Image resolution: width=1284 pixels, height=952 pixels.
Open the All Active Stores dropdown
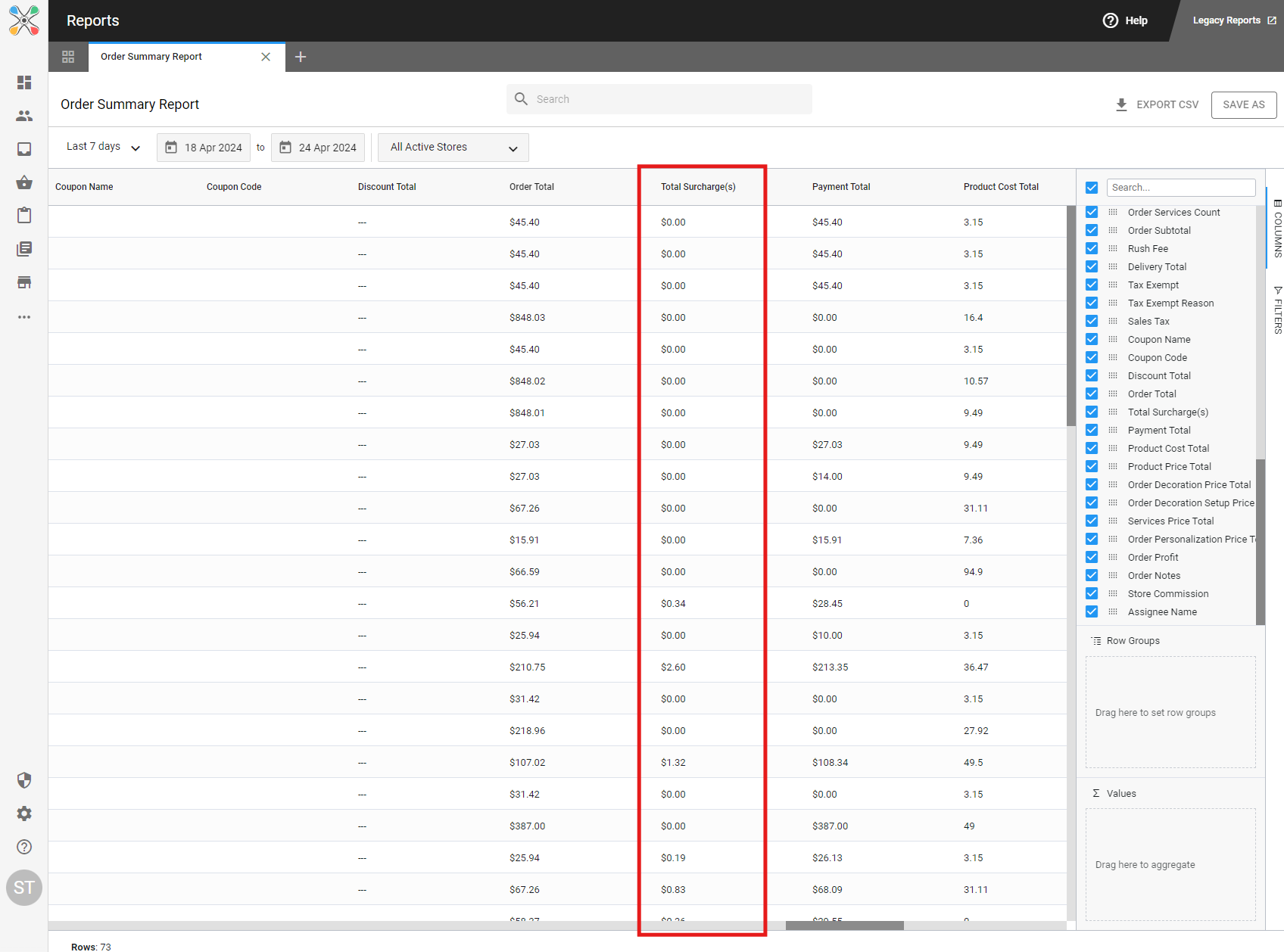point(453,148)
